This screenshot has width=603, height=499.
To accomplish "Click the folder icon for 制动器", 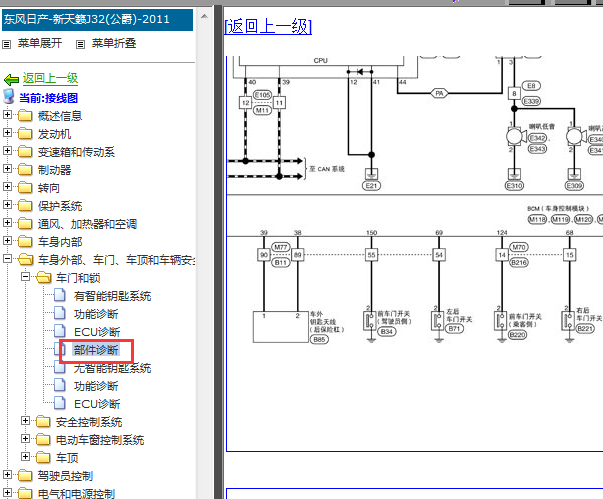I will (25, 169).
